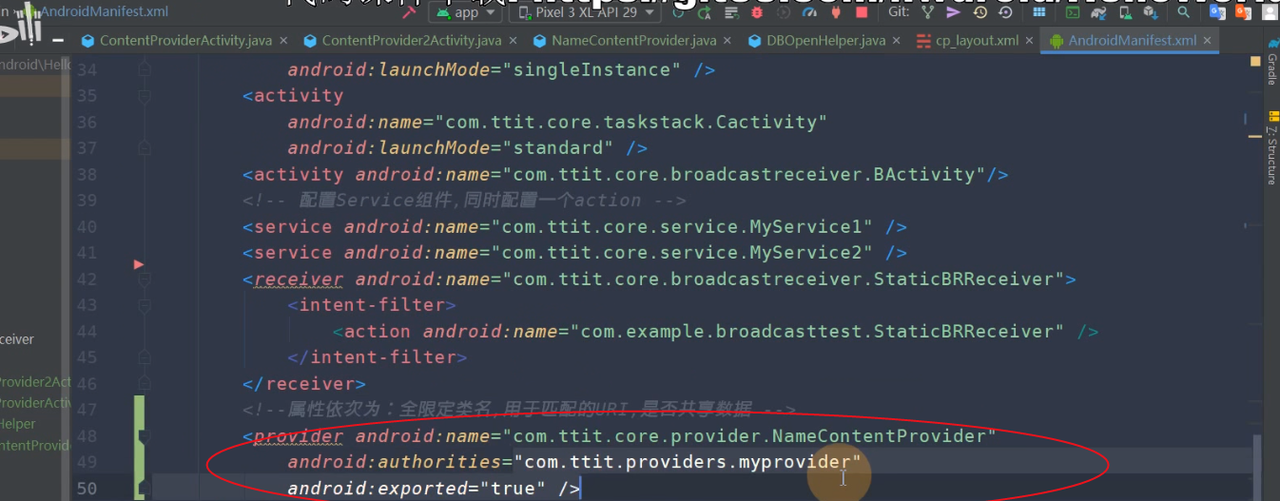Open the app run configuration dropdown

coord(465,13)
